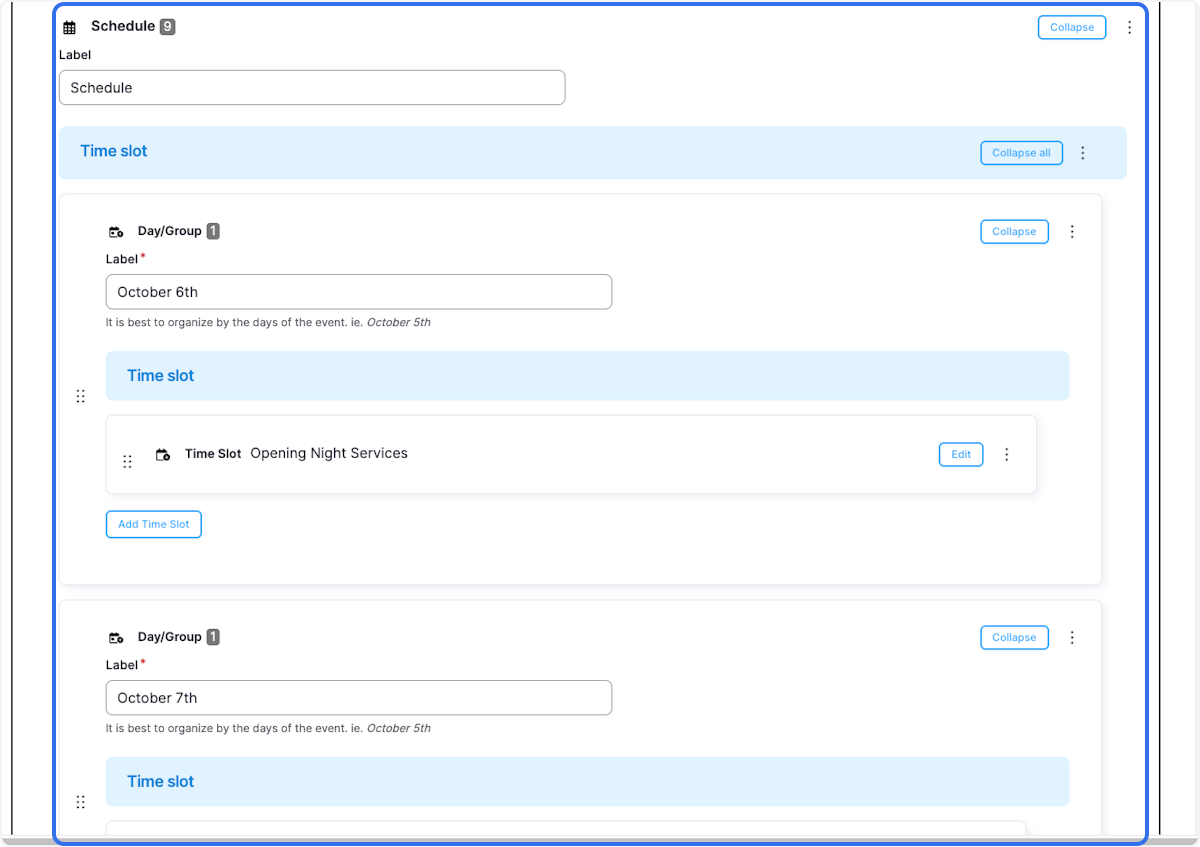The height and width of the screenshot is (847, 1200).
Task: Grab the drag handle of October 6th group
Action: [x=80, y=396]
